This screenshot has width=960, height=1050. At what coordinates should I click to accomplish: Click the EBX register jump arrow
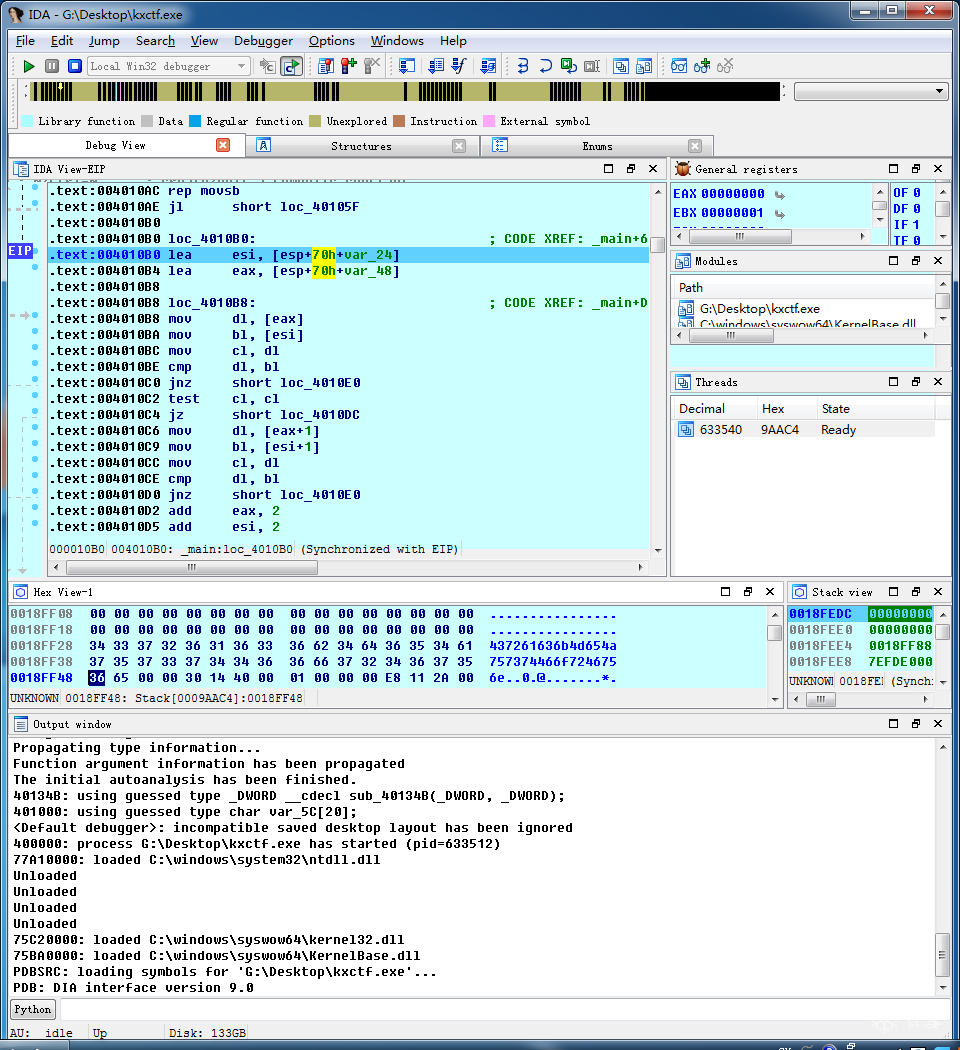click(x=780, y=214)
